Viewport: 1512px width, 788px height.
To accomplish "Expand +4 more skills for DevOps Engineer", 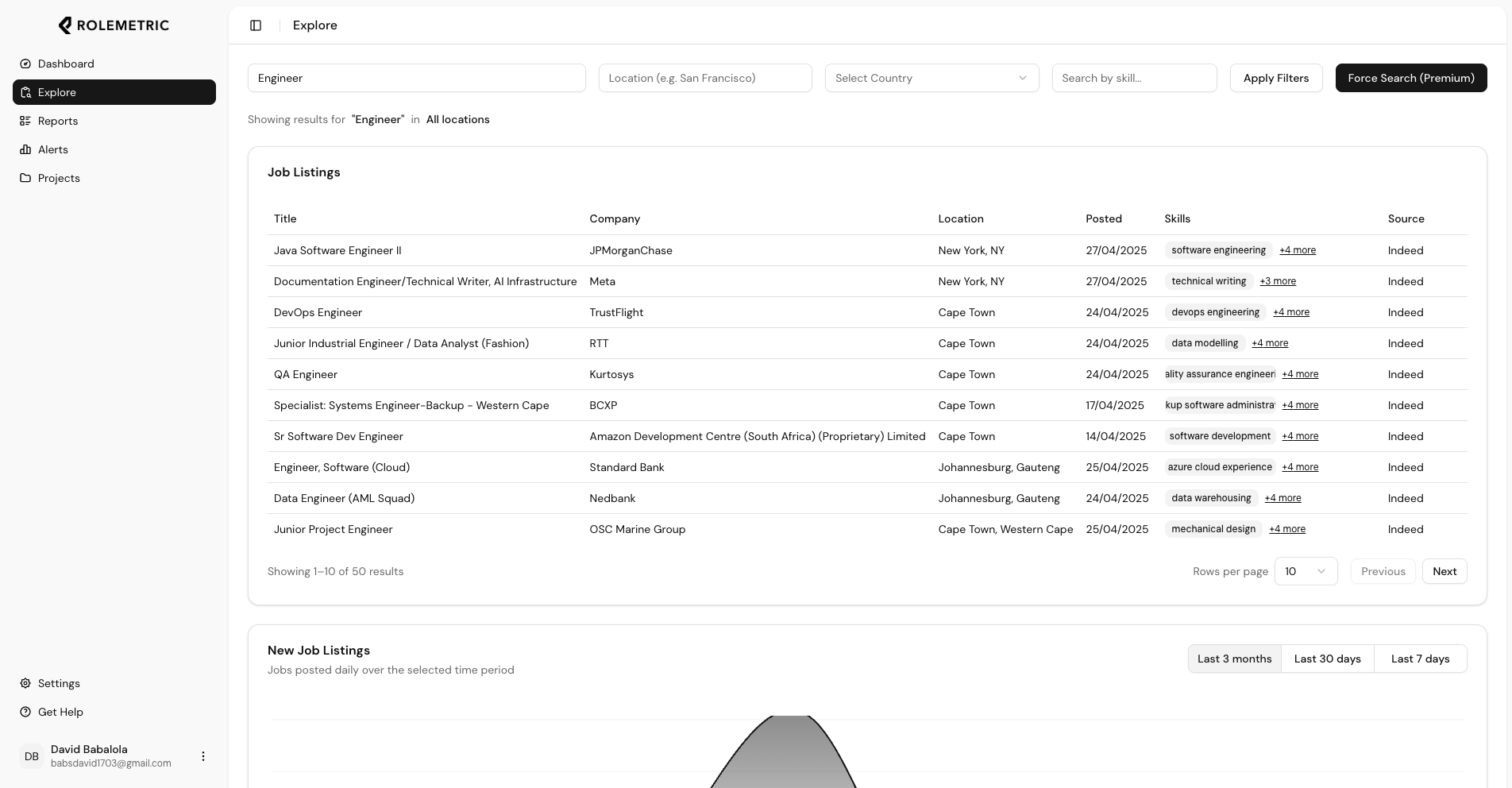I will [x=1291, y=312].
